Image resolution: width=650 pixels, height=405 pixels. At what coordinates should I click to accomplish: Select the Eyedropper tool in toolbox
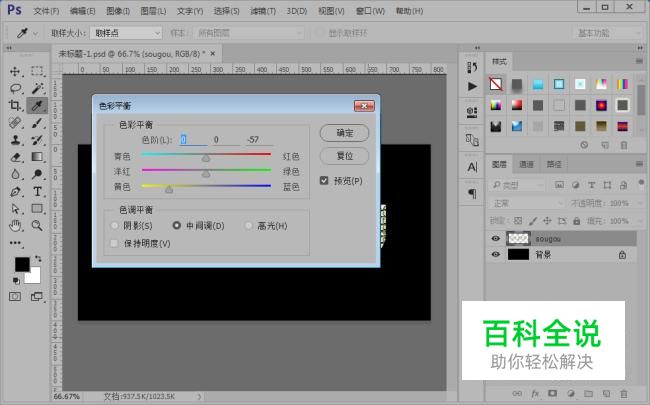37,105
